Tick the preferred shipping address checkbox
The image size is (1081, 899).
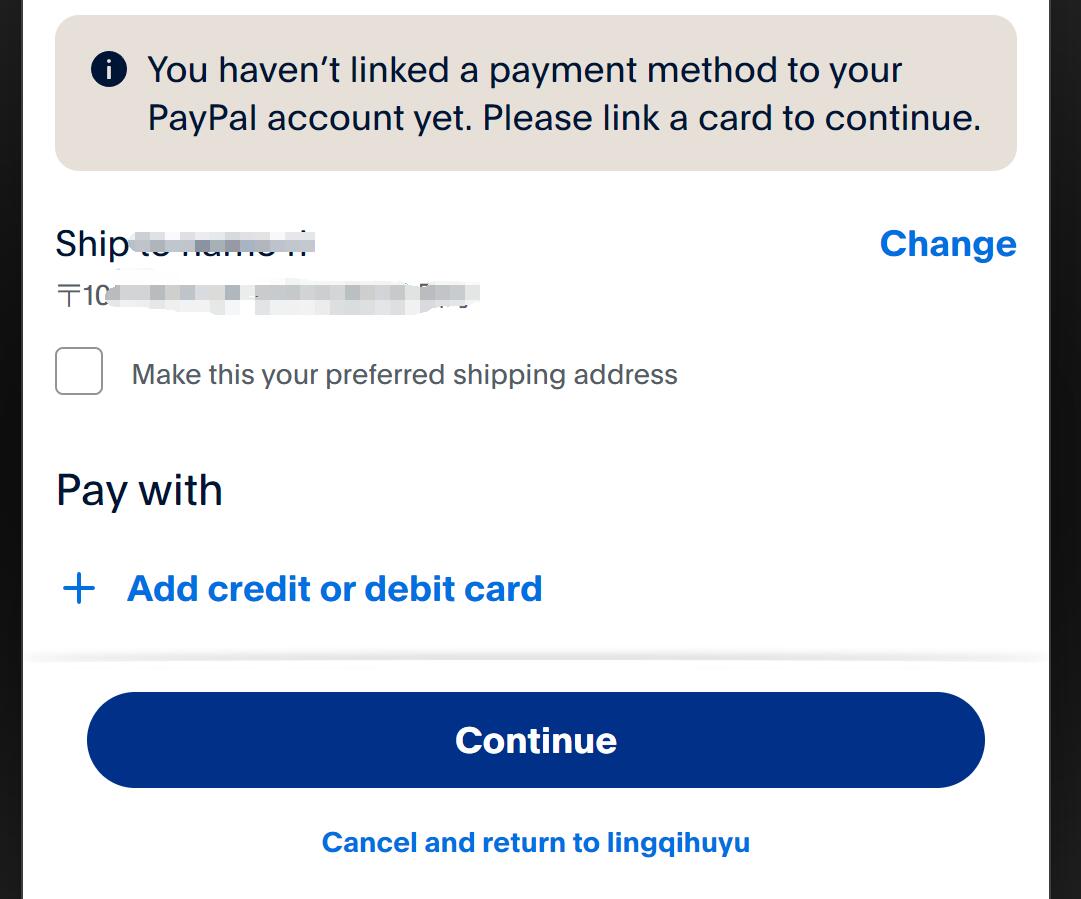click(x=79, y=371)
